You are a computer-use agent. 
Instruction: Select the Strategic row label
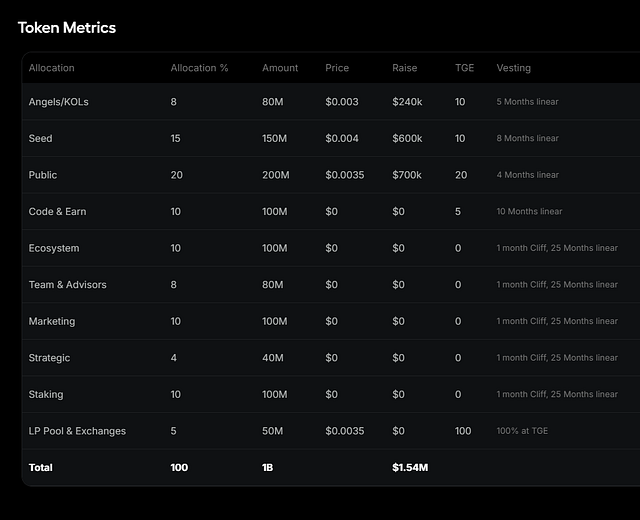[49, 358]
